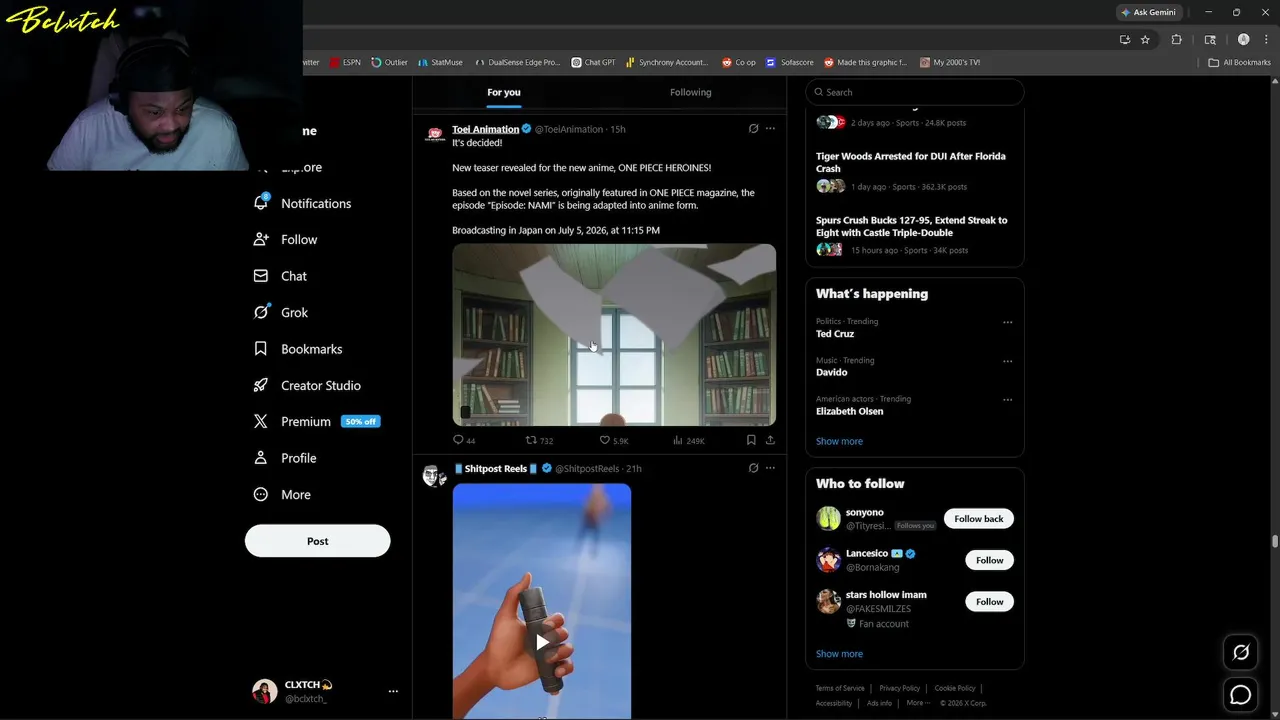Open Chrome extensions puzzle icon
This screenshot has height=720, width=1280.
point(1176,40)
